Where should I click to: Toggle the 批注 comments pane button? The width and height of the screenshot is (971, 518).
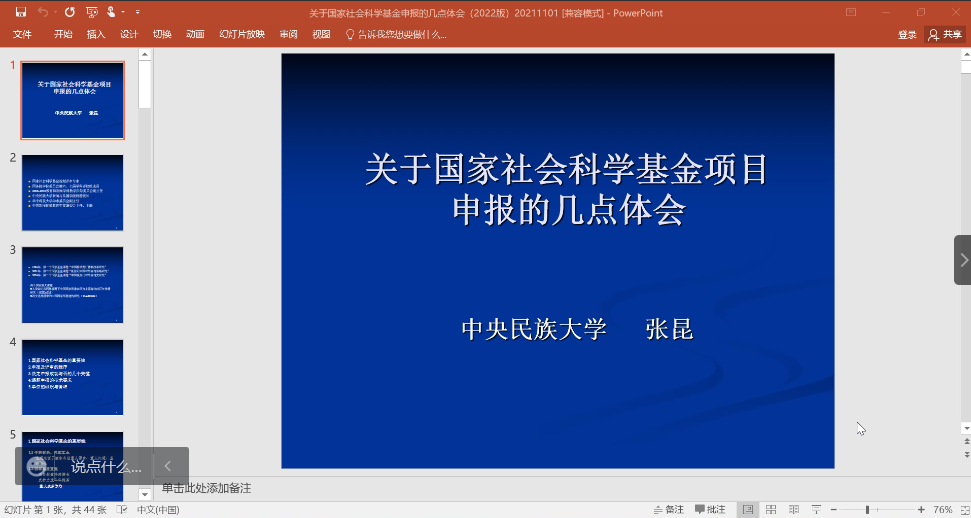[710, 510]
